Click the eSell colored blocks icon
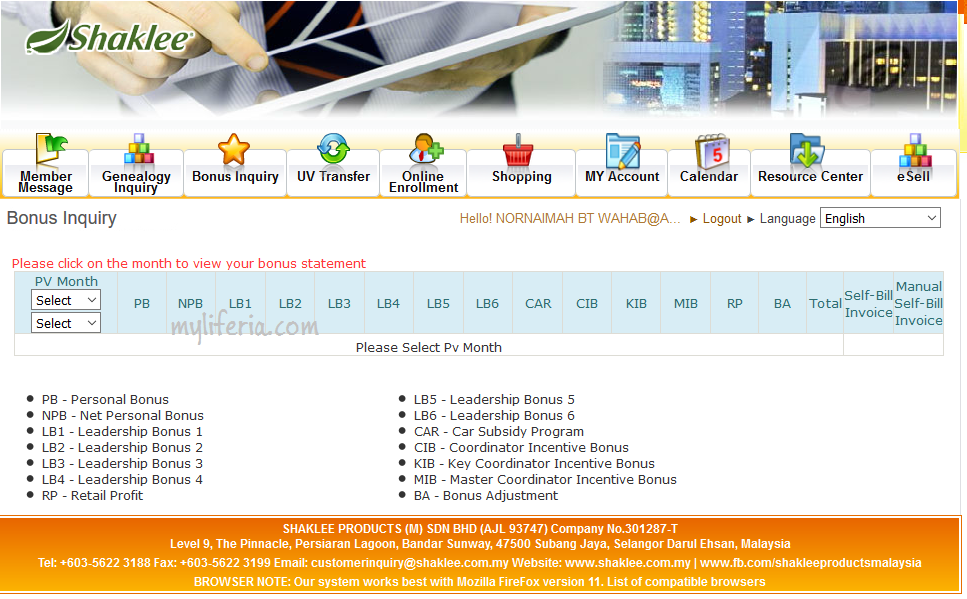Screen dimensions: 967x599 point(915,151)
